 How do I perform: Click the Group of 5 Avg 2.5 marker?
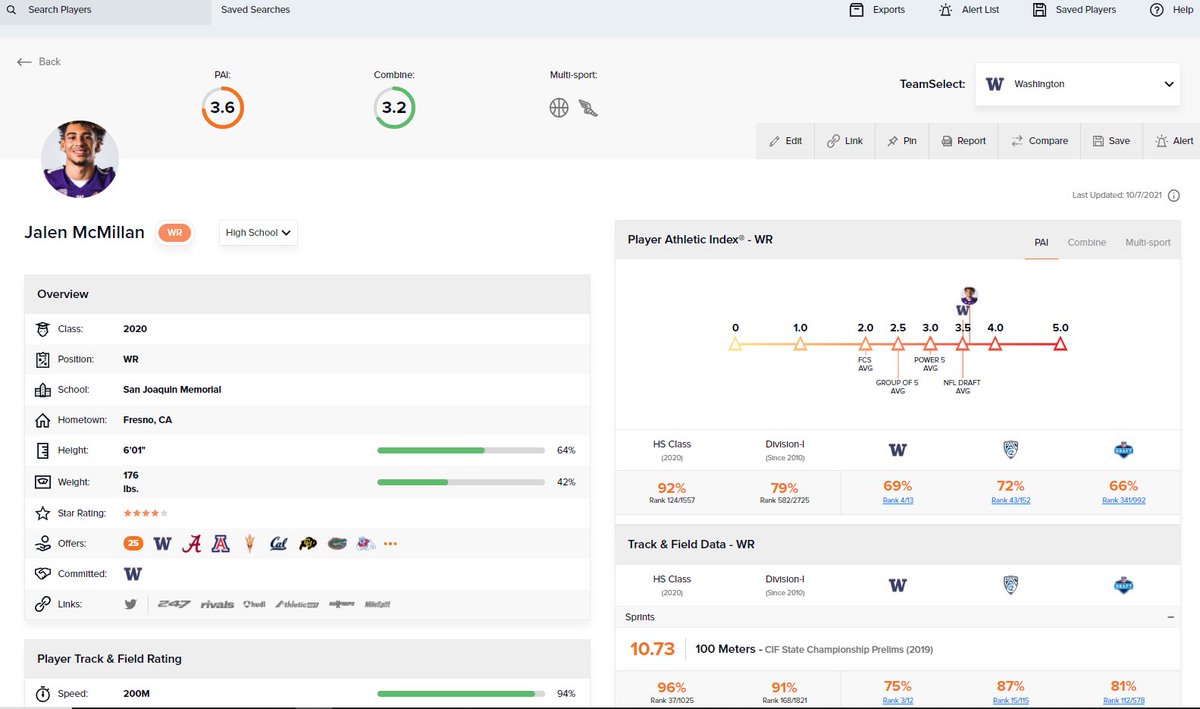[x=898, y=344]
